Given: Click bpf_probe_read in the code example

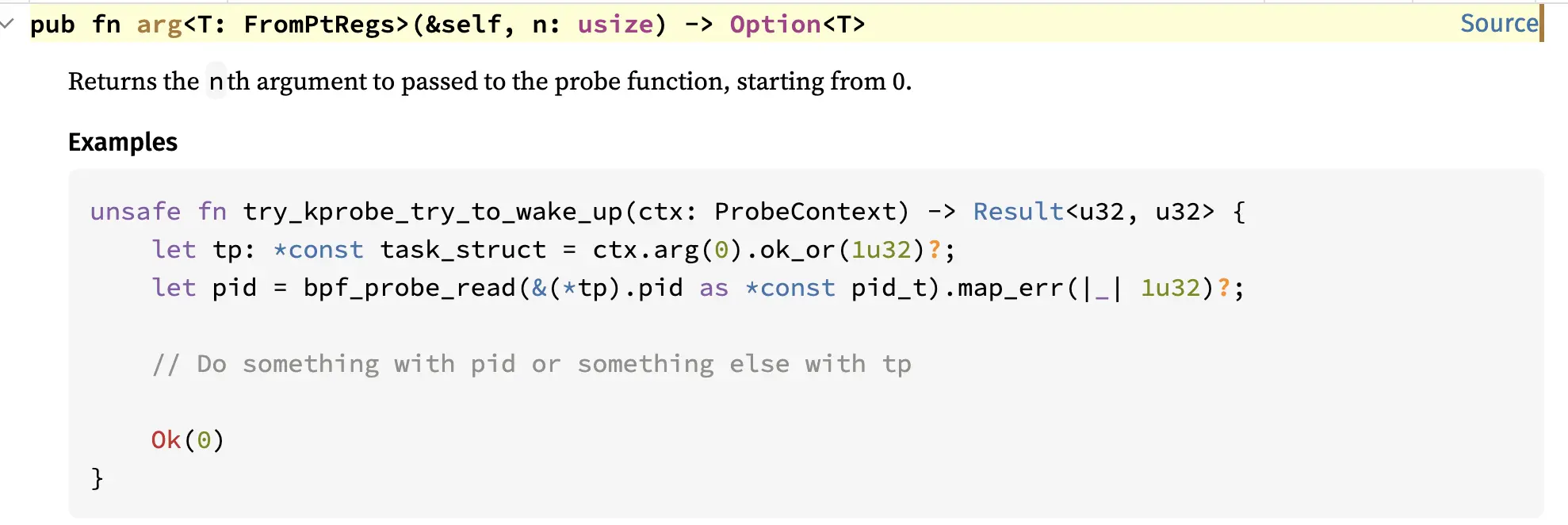Looking at the screenshot, I should pos(410,288).
